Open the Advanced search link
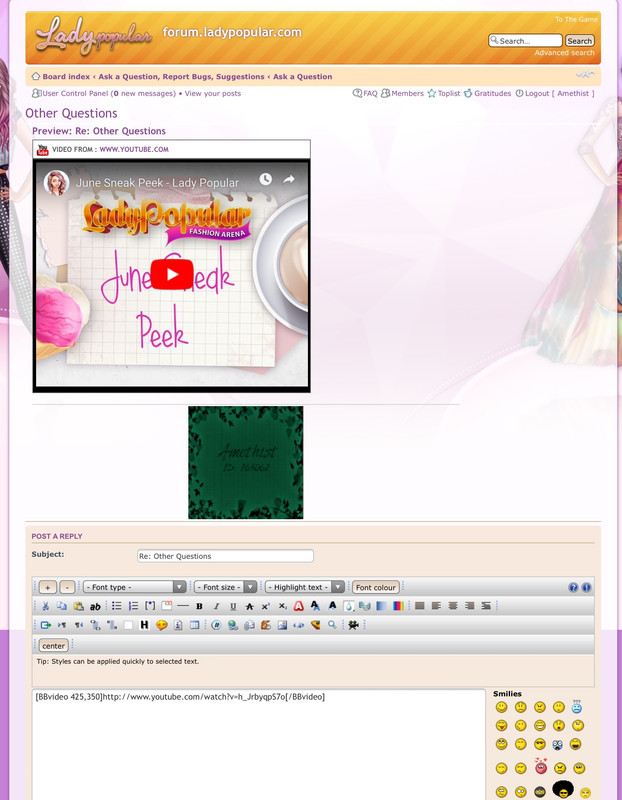Viewport: 622px width, 800px height. click(x=564, y=53)
